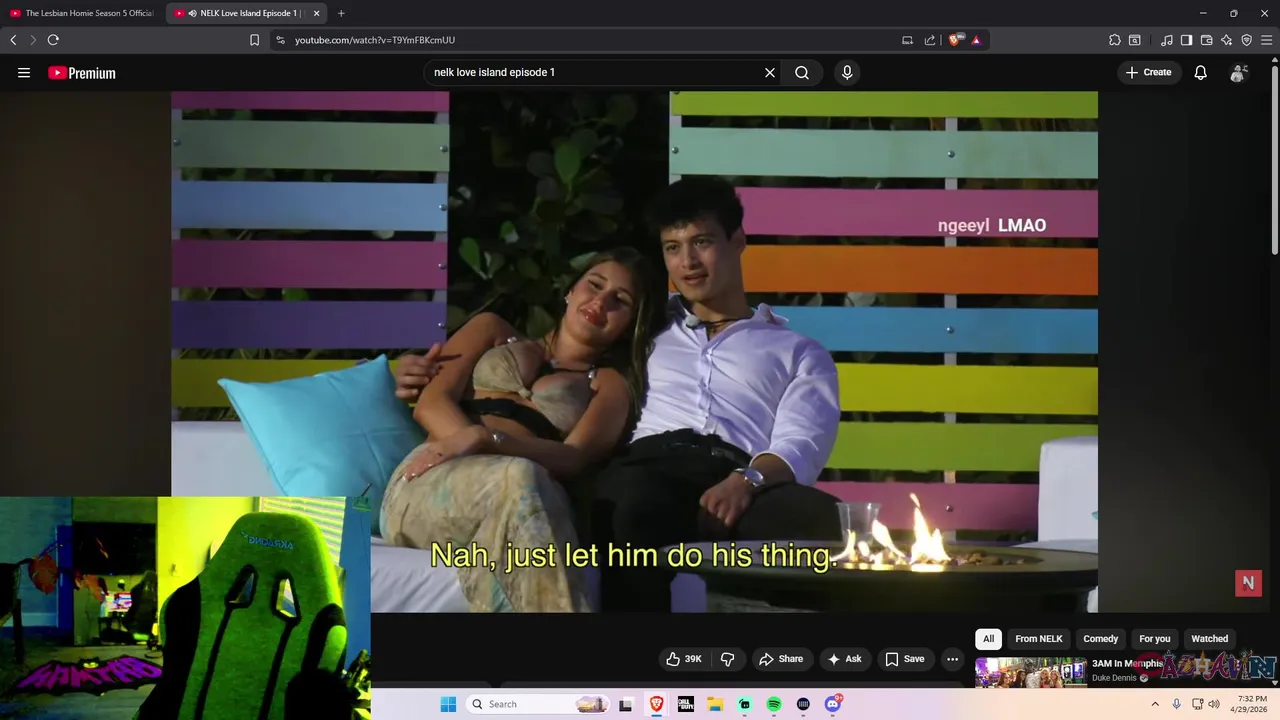The width and height of the screenshot is (1280, 720).
Task: Open Brave Wallet icon
Action: point(1206,40)
